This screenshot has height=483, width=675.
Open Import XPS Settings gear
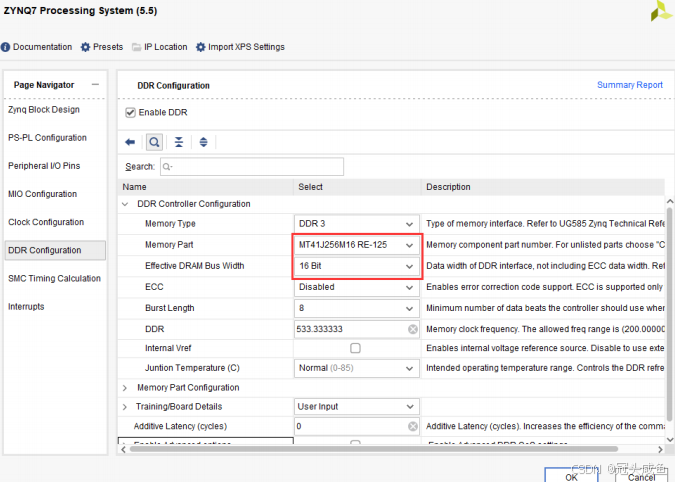pyautogui.click(x=201, y=47)
